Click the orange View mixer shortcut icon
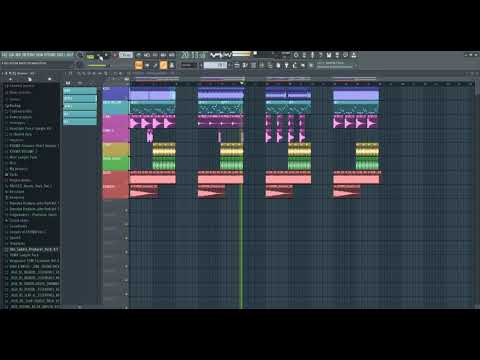The image size is (480, 360). [x=163, y=65]
